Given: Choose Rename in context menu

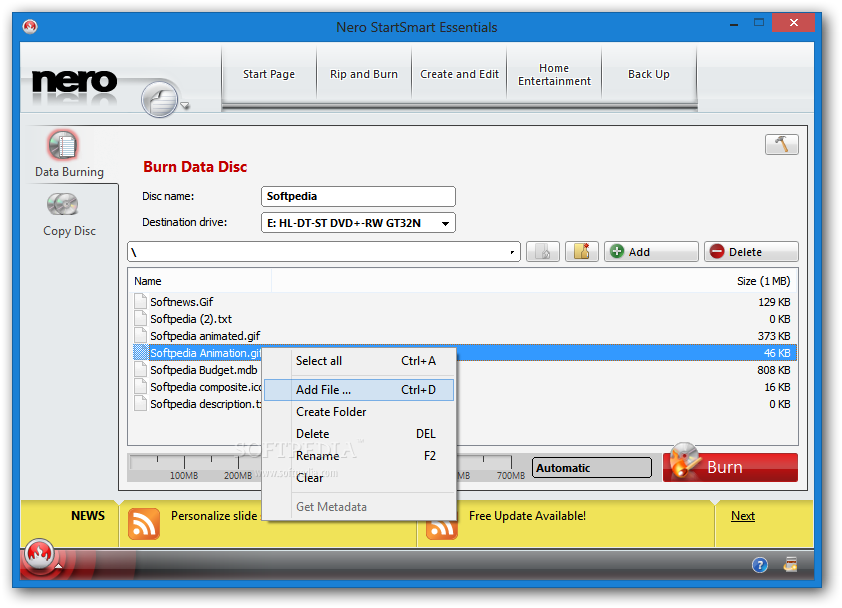Looking at the screenshot, I should [359, 455].
